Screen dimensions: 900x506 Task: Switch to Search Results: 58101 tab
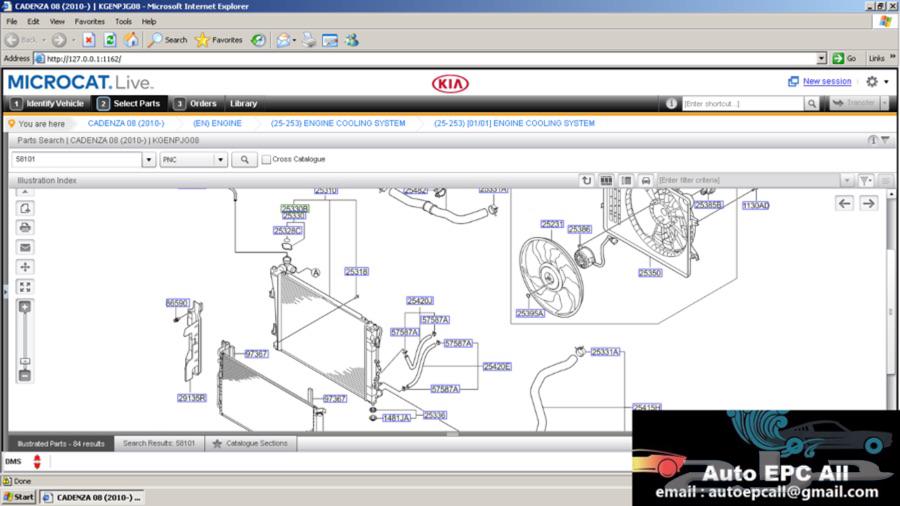[x=159, y=443]
